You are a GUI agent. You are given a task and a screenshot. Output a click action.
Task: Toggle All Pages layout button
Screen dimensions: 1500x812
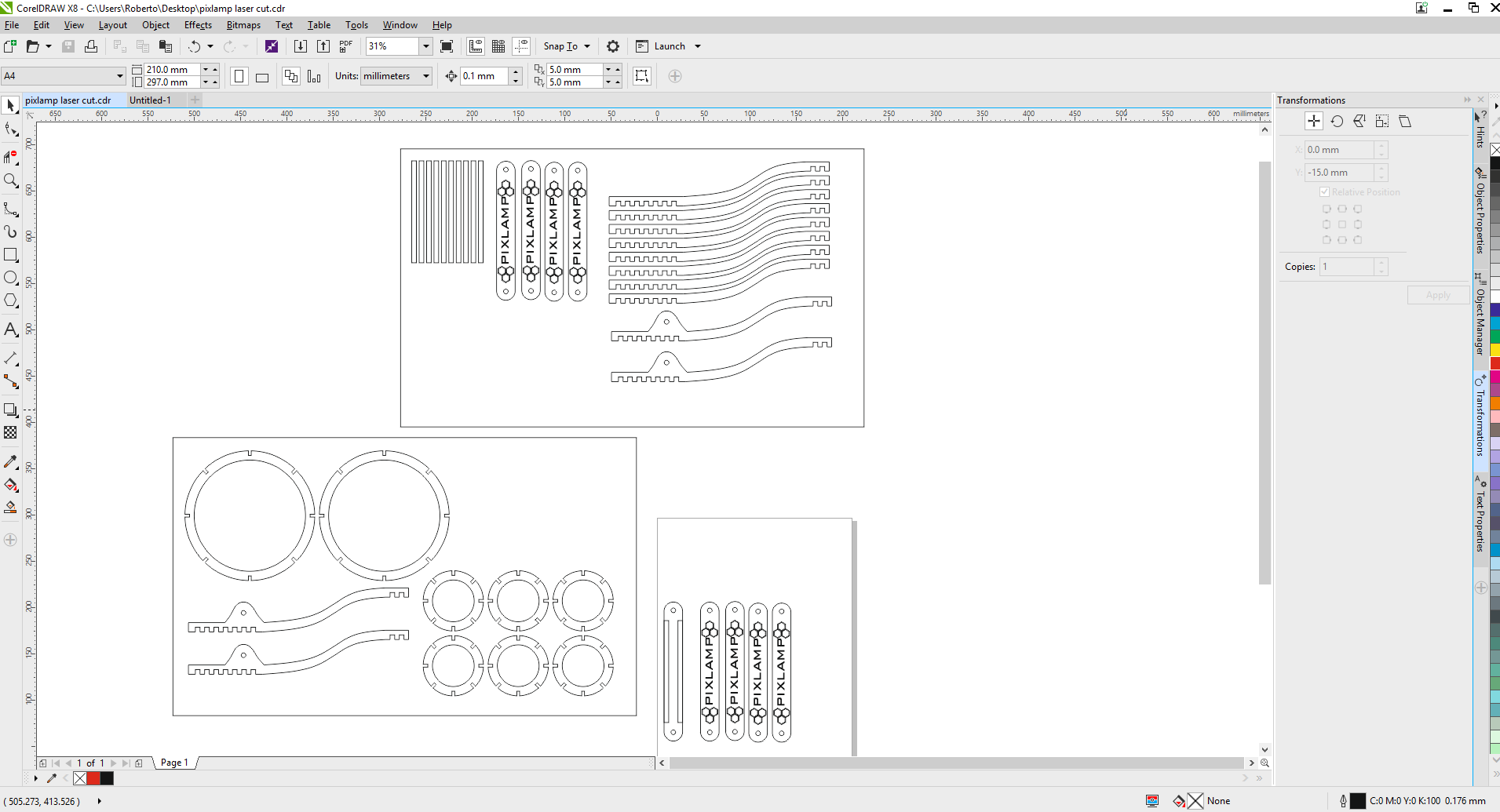pyautogui.click(x=291, y=76)
